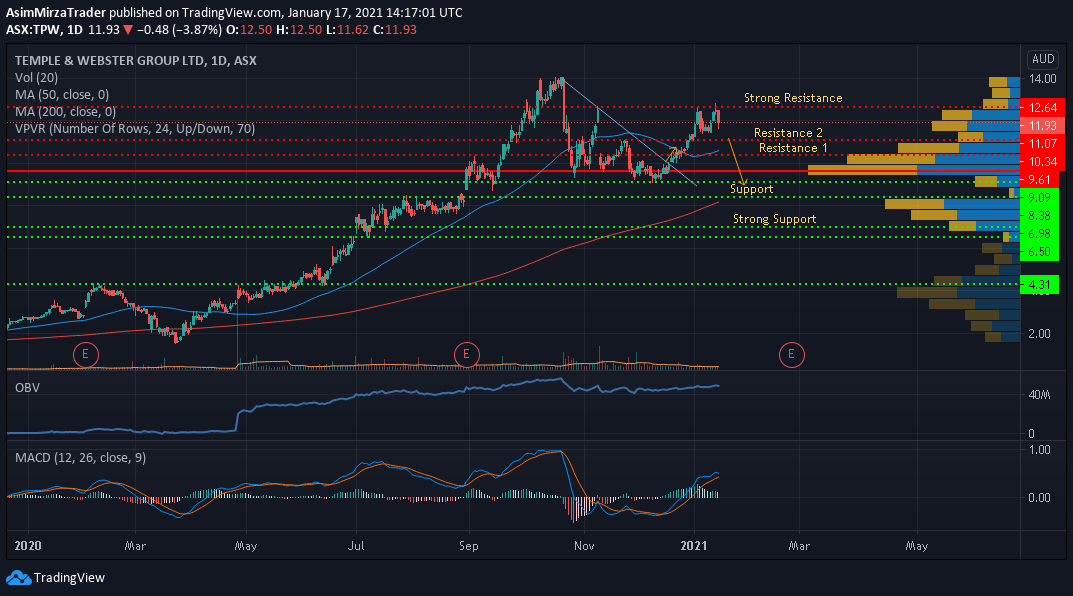
Task: Click the earnings E marker near February 2020
Action: click(x=86, y=354)
